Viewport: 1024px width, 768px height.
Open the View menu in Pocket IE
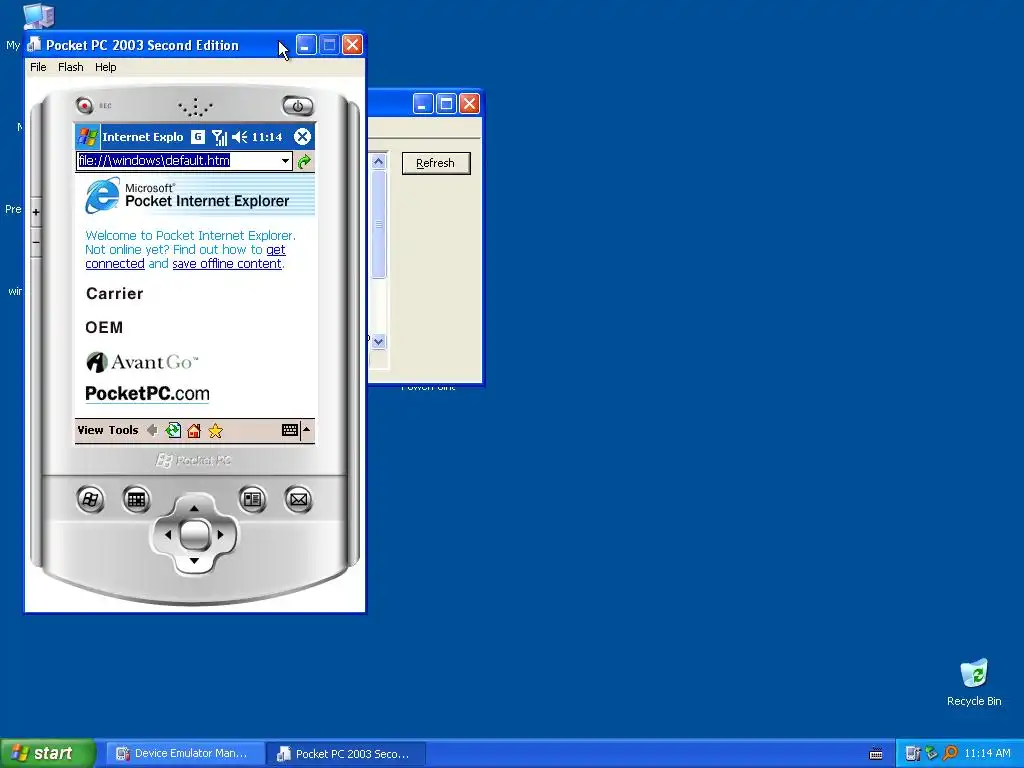coord(90,430)
